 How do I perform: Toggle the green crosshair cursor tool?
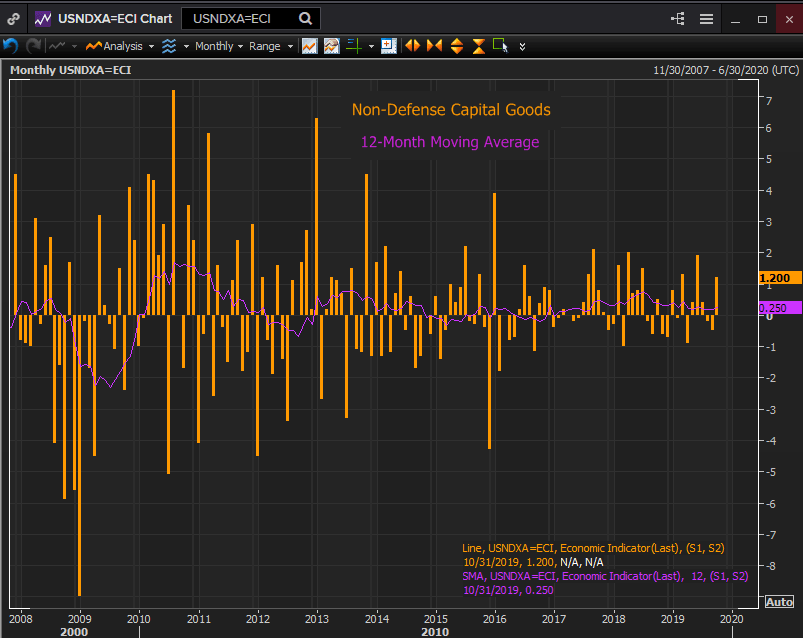pyautogui.click(x=353, y=46)
